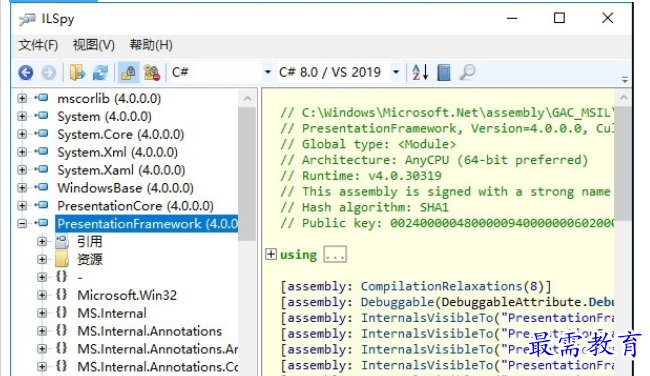Toggle show all types and members
The width and height of the screenshot is (650, 376).
pyautogui.click(x=152, y=73)
